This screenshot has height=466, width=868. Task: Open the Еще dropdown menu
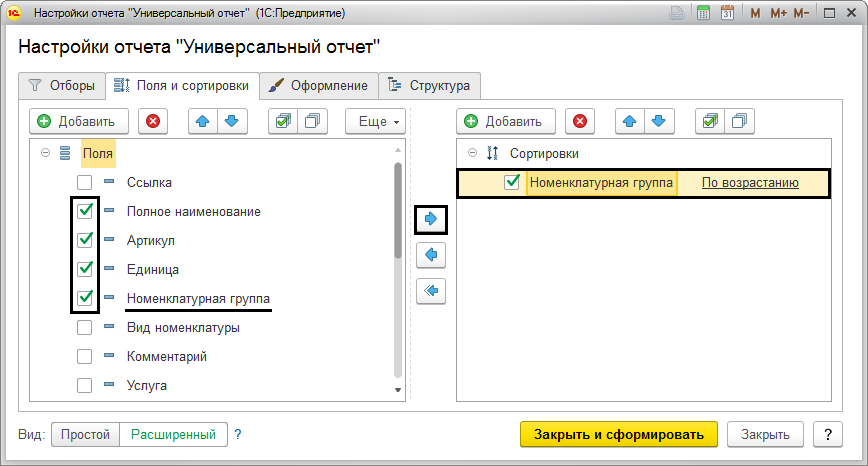click(374, 121)
